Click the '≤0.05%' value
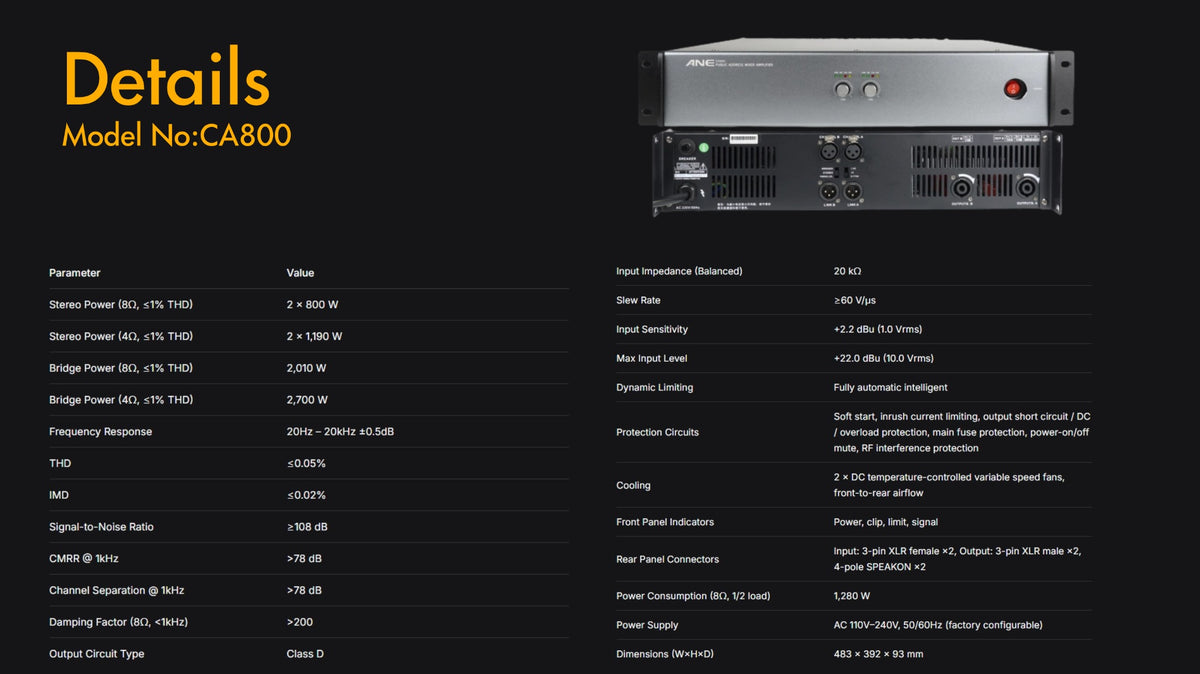Viewport: 1200px width, 674px height. (x=306, y=464)
